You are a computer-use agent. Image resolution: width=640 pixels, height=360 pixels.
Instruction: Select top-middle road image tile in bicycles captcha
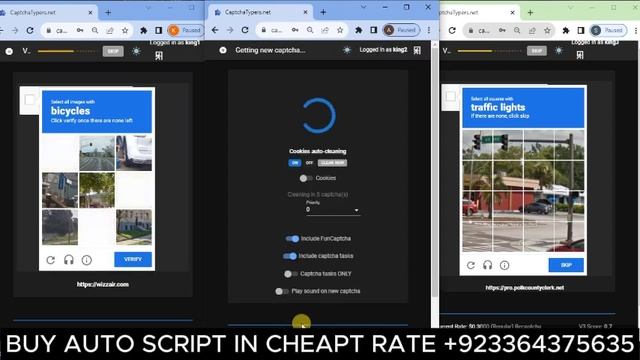pyautogui.click(x=97, y=153)
